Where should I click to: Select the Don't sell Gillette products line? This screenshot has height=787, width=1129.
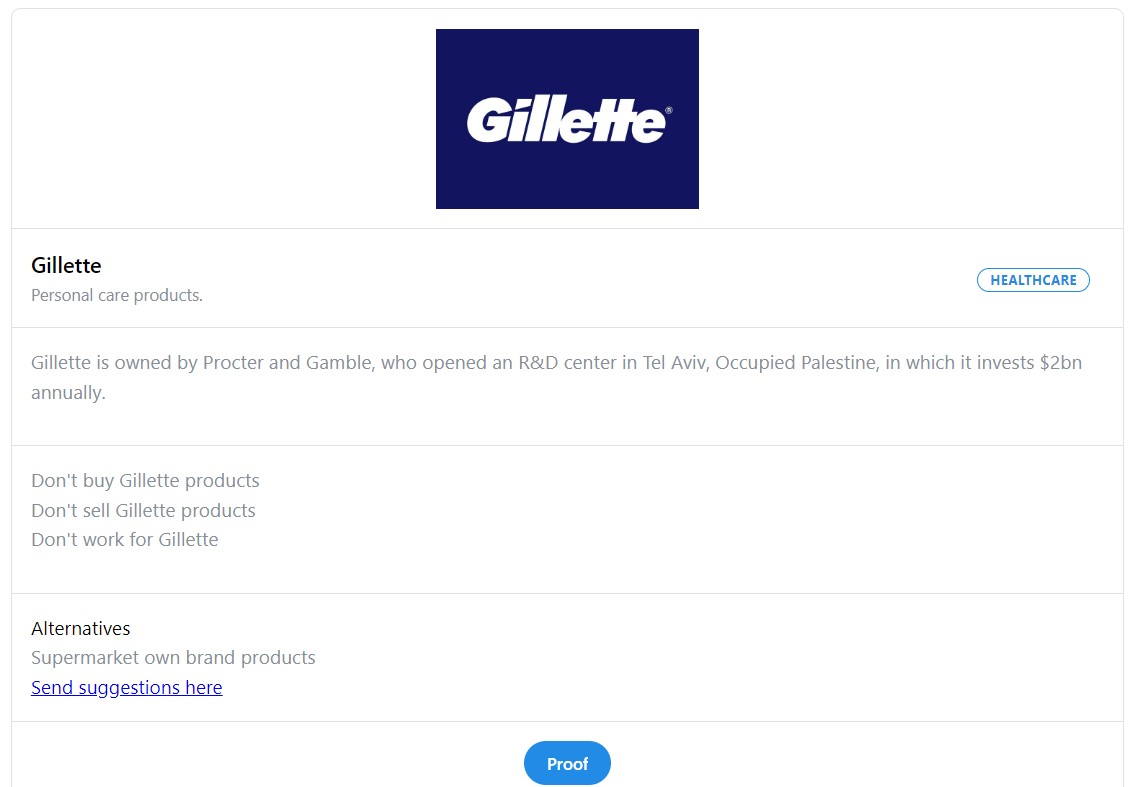click(x=143, y=510)
